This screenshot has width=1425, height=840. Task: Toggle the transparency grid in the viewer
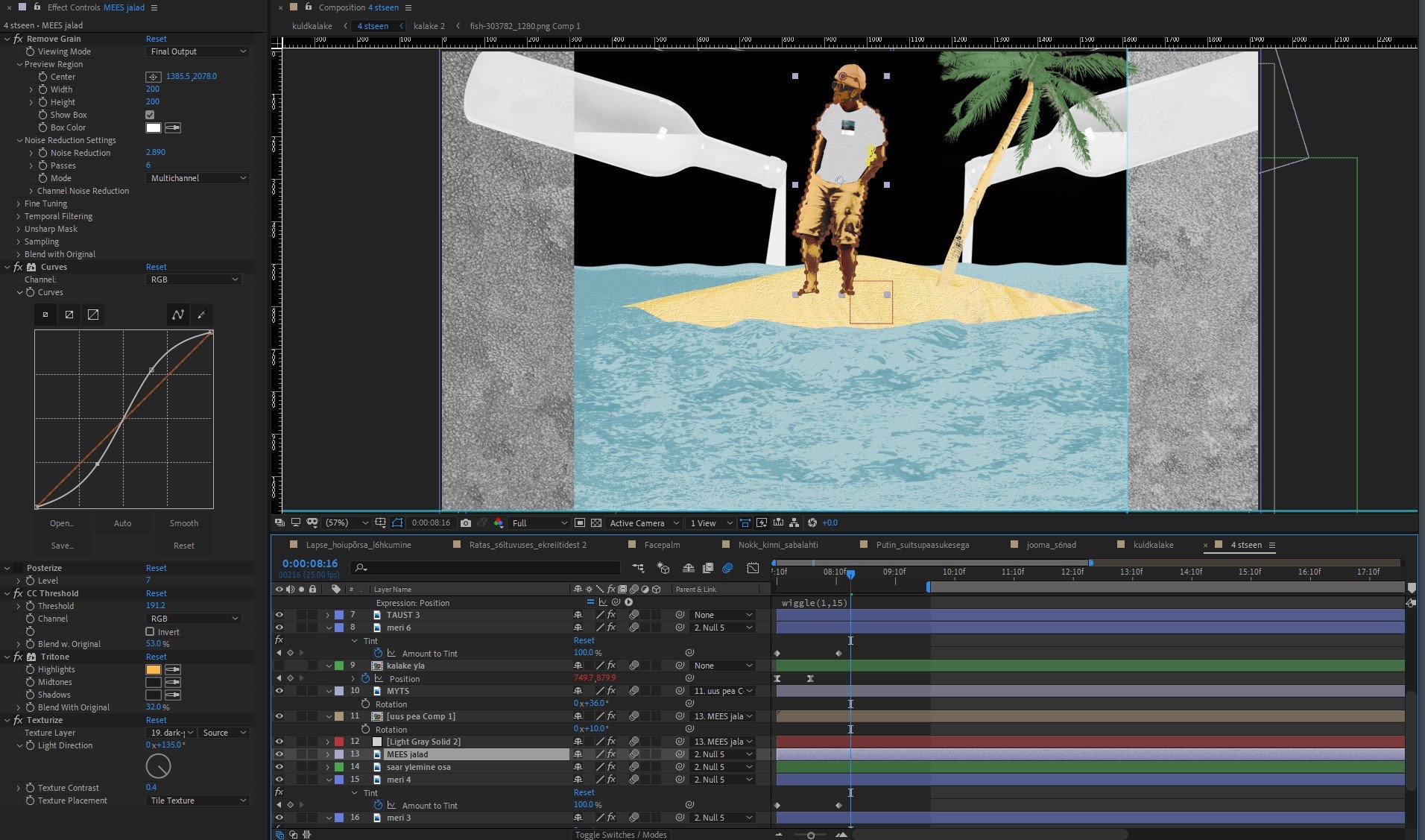pyautogui.click(x=595, y=523)
